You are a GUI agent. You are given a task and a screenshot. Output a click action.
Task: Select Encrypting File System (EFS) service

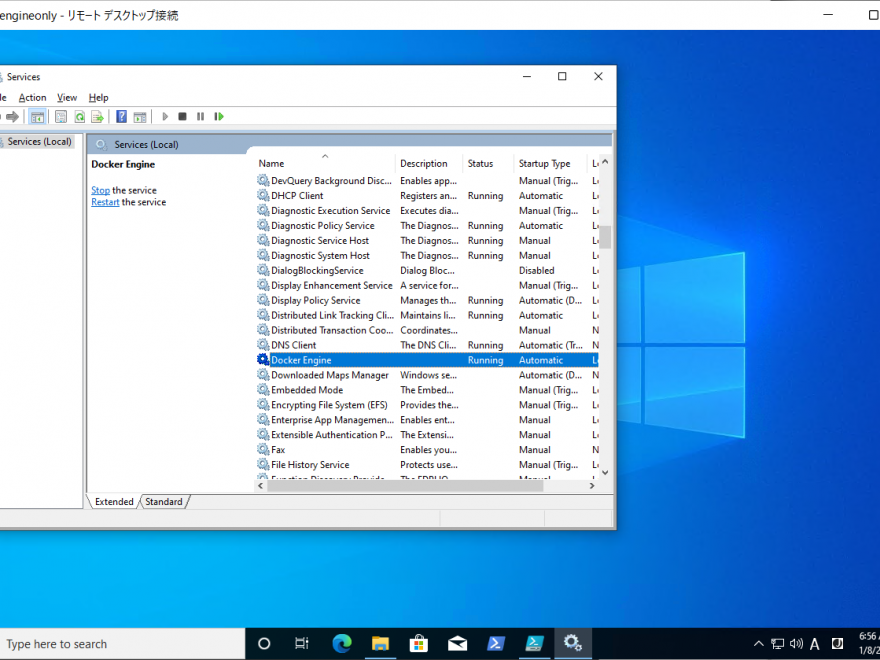click(427, 405)
